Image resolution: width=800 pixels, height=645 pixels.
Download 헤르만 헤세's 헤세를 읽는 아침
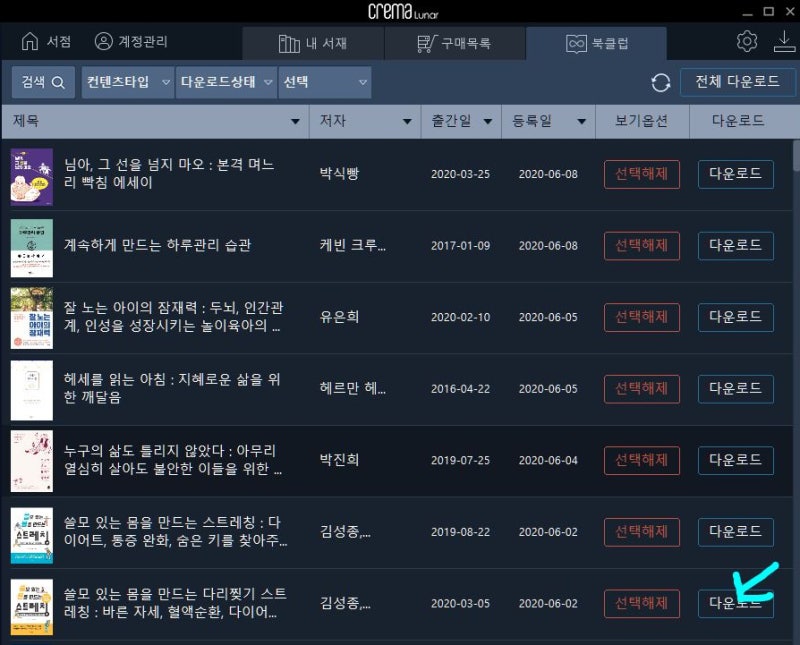click(736, 389)
